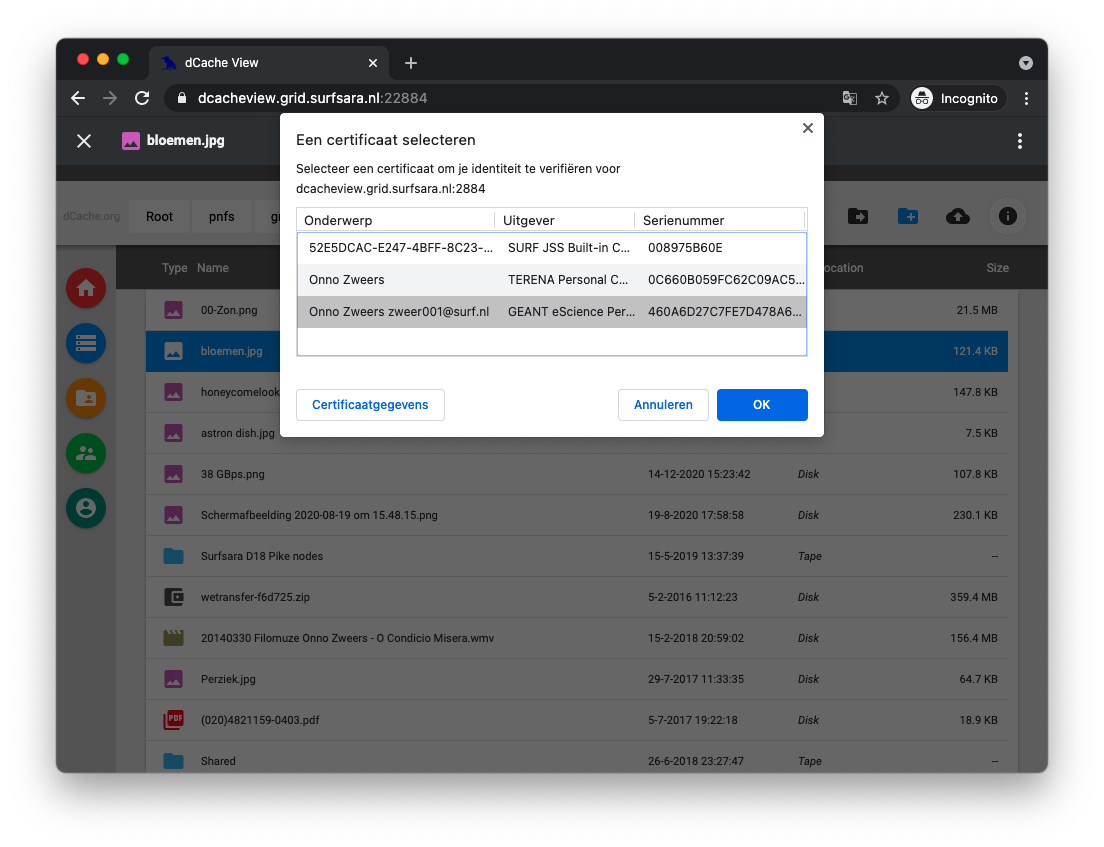Open the teal user account sidebar icon
Viewport: 1104px width, 847px height.
86,508
